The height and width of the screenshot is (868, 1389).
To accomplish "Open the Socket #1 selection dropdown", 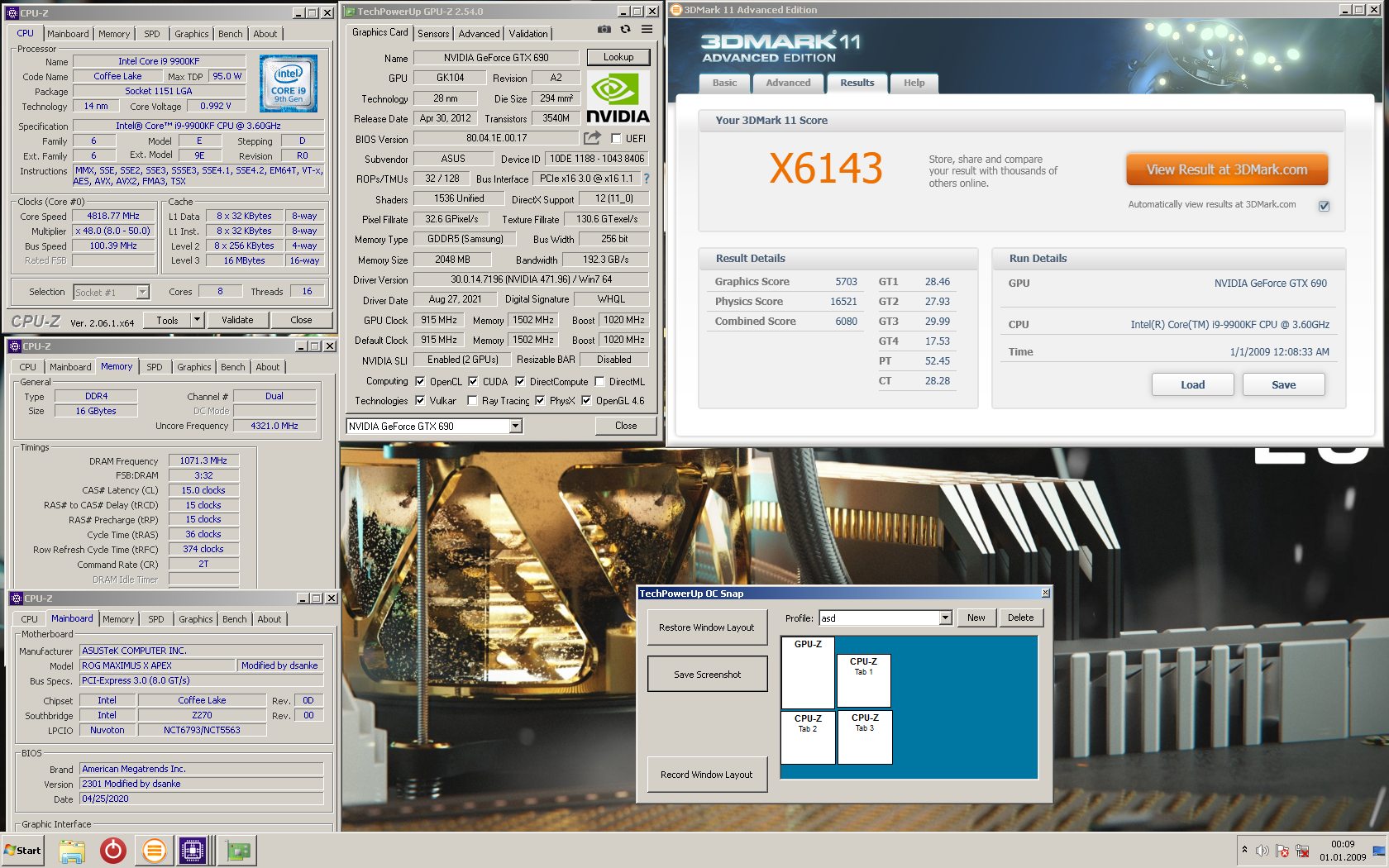I will (142, 292).
